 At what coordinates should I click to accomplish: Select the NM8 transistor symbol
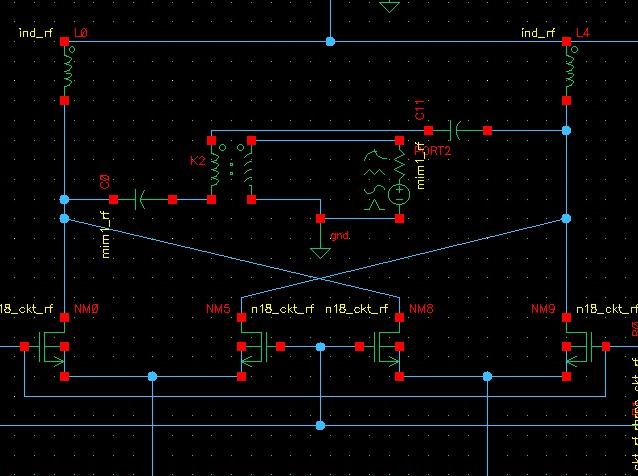tap(386, 347)
